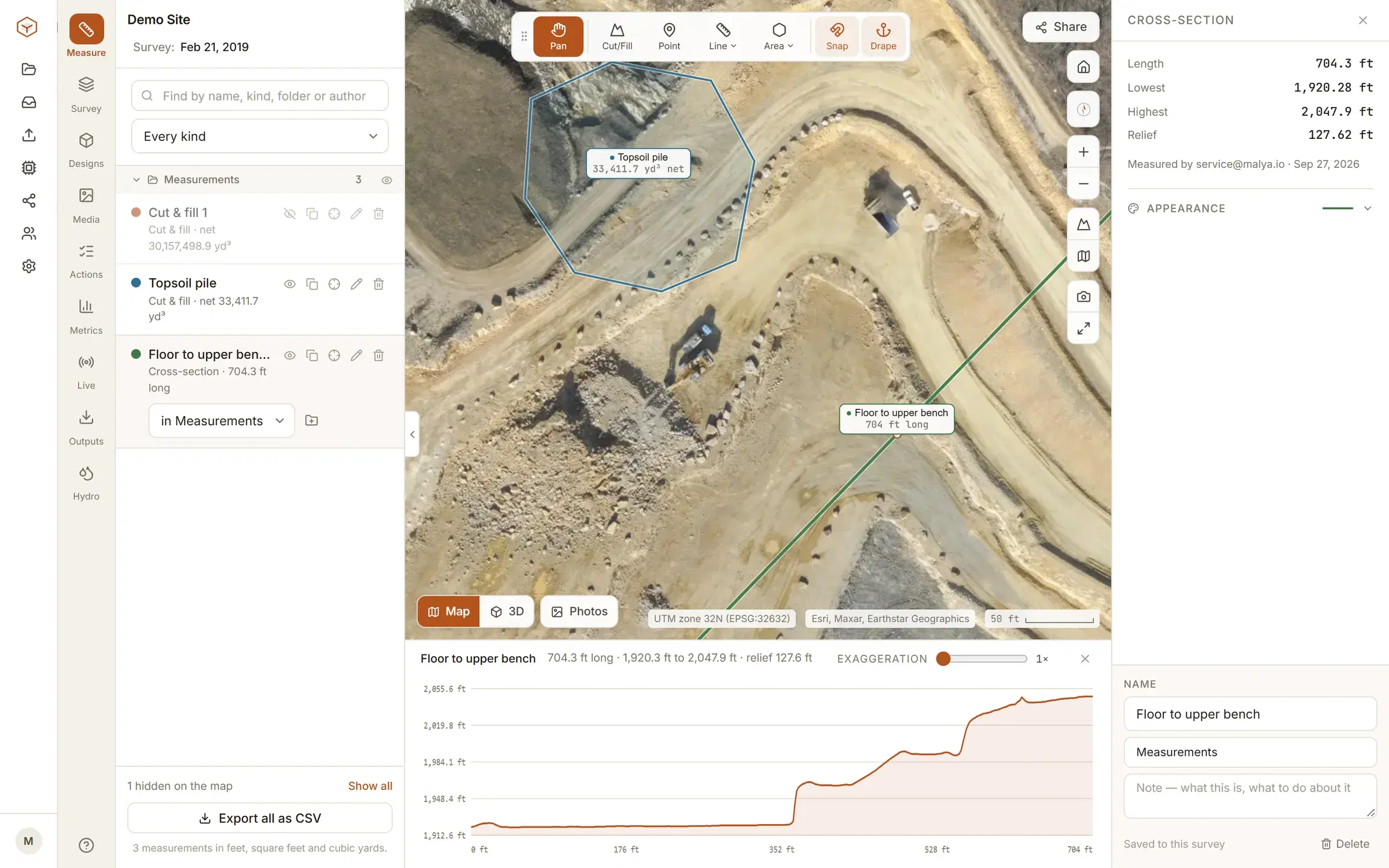Toggle the Snap option
Image resolution: width=1389 pixels, height=868 pixels.
(837, 36)
